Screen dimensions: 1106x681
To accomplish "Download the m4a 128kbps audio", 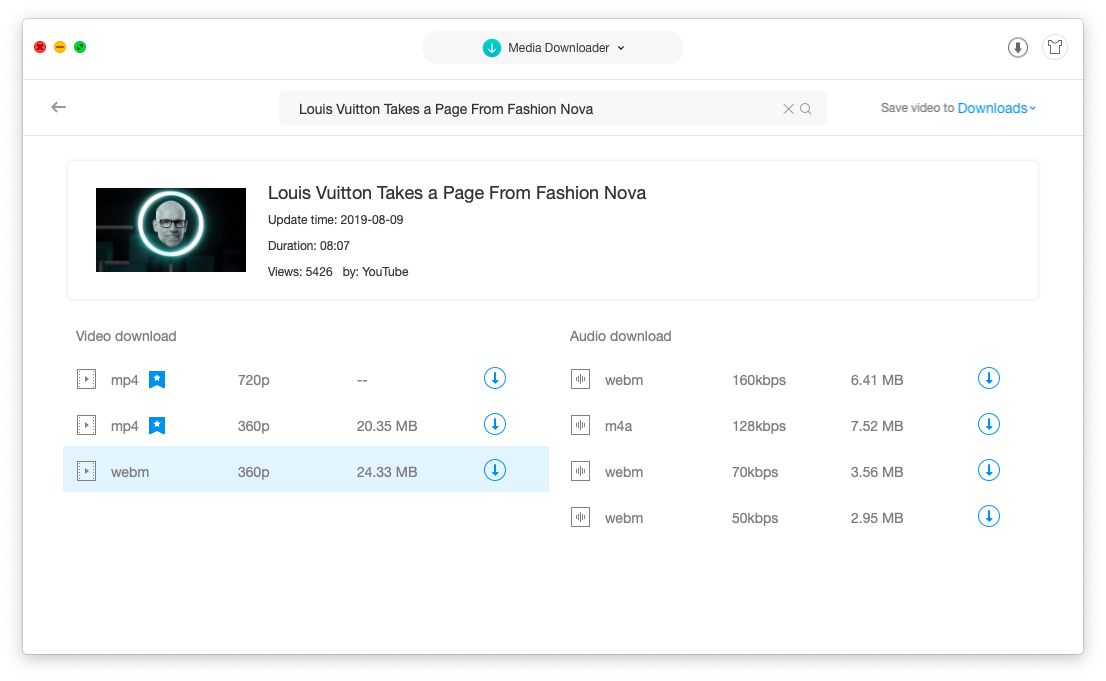I will point(988,424).
